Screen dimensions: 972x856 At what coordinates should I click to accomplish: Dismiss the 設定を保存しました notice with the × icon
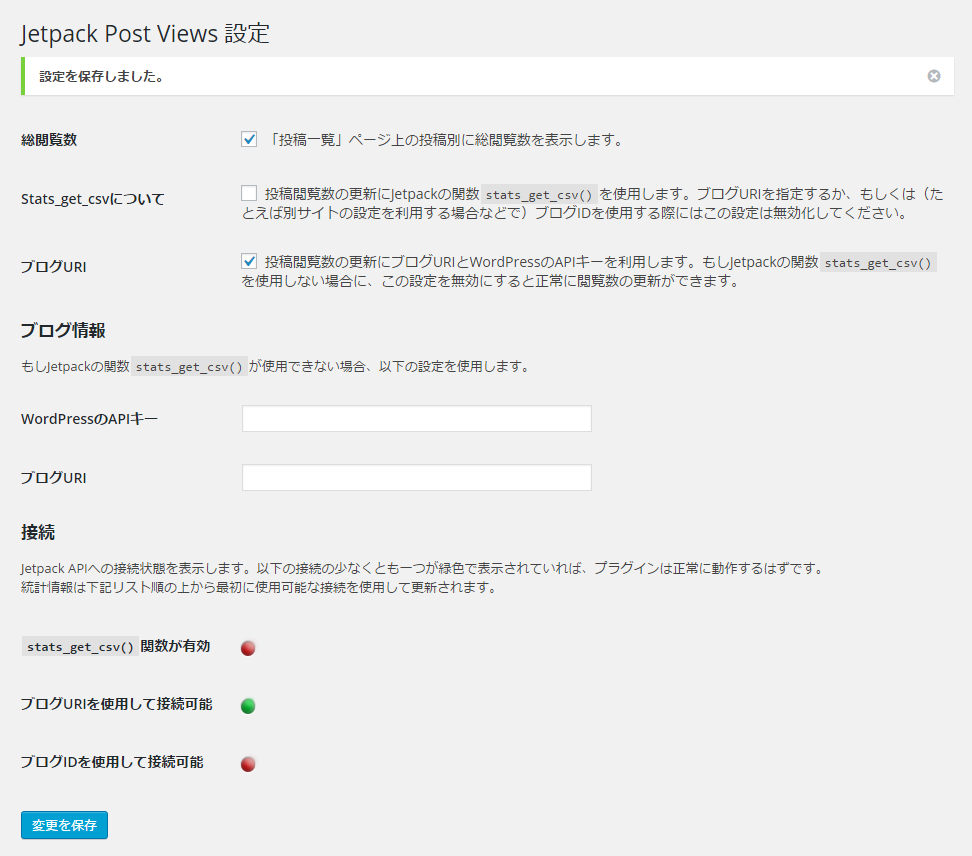(933, 75)
